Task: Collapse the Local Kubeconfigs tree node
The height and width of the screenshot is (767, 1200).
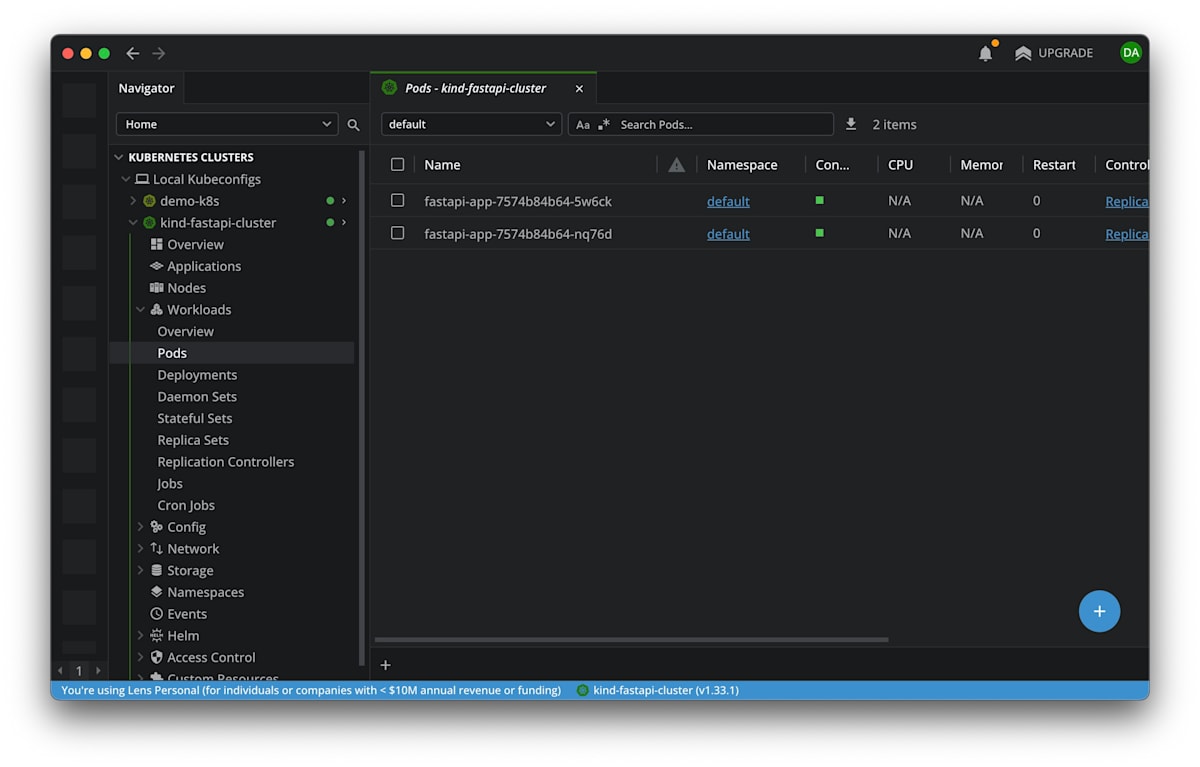Action: point(126,179)
